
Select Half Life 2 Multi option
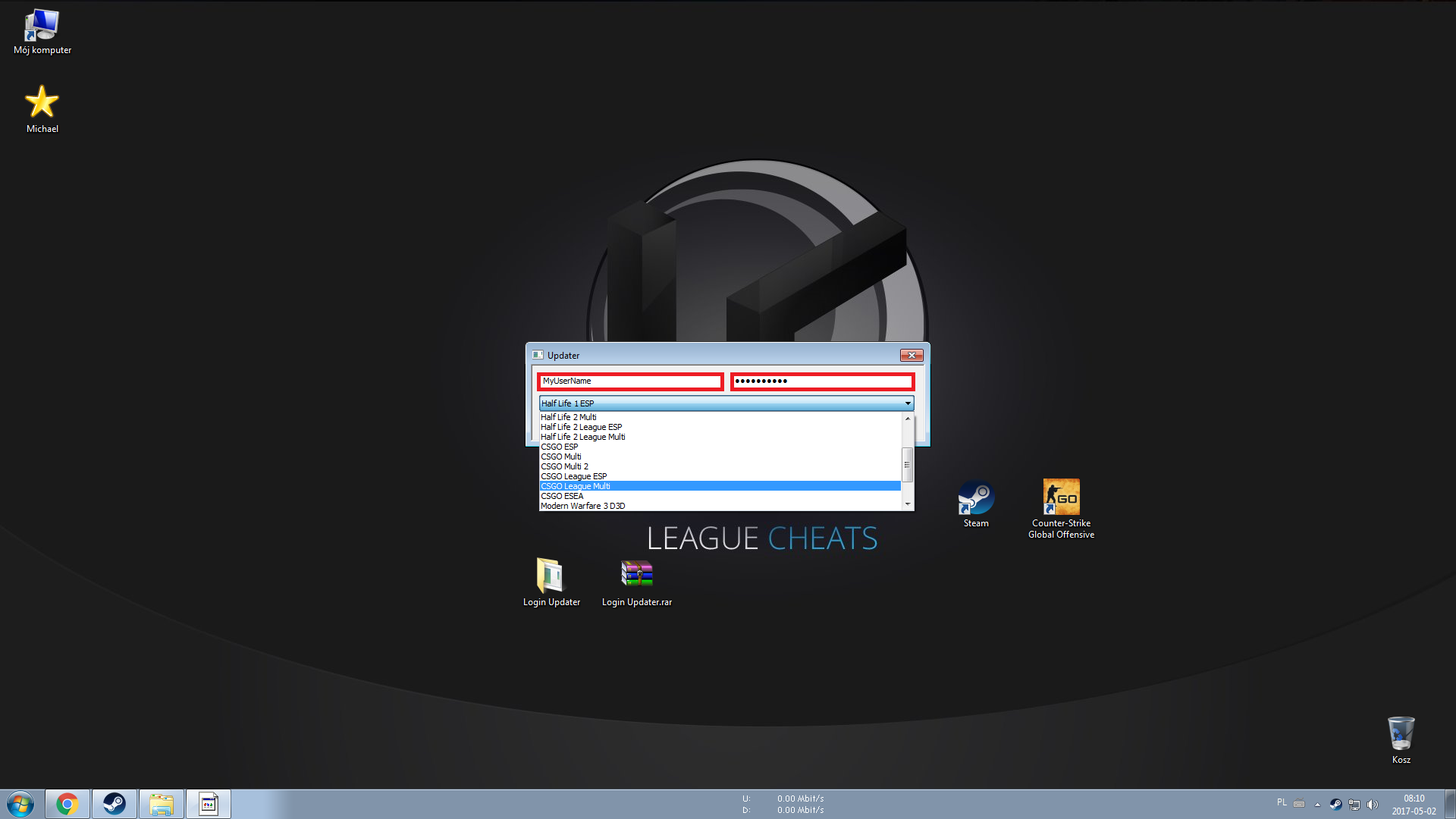(720, 417)
